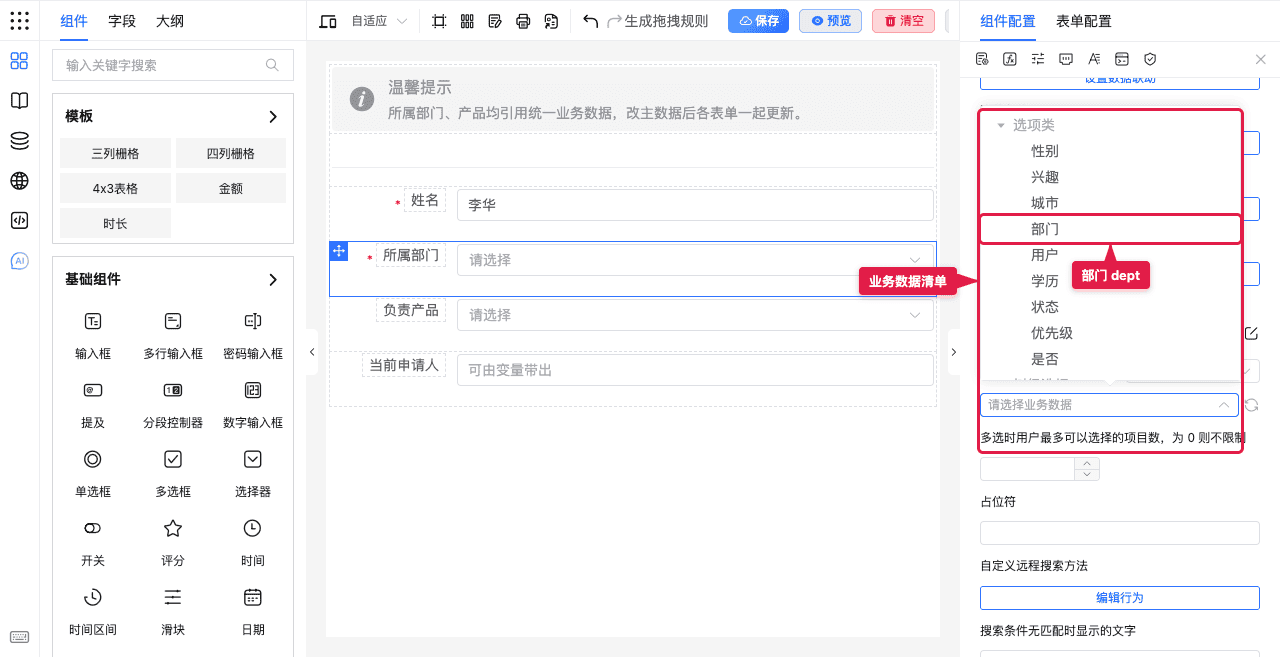Select the components icon in left sidebar
This screenshot has width=1280, height=657.
point(19,61)
